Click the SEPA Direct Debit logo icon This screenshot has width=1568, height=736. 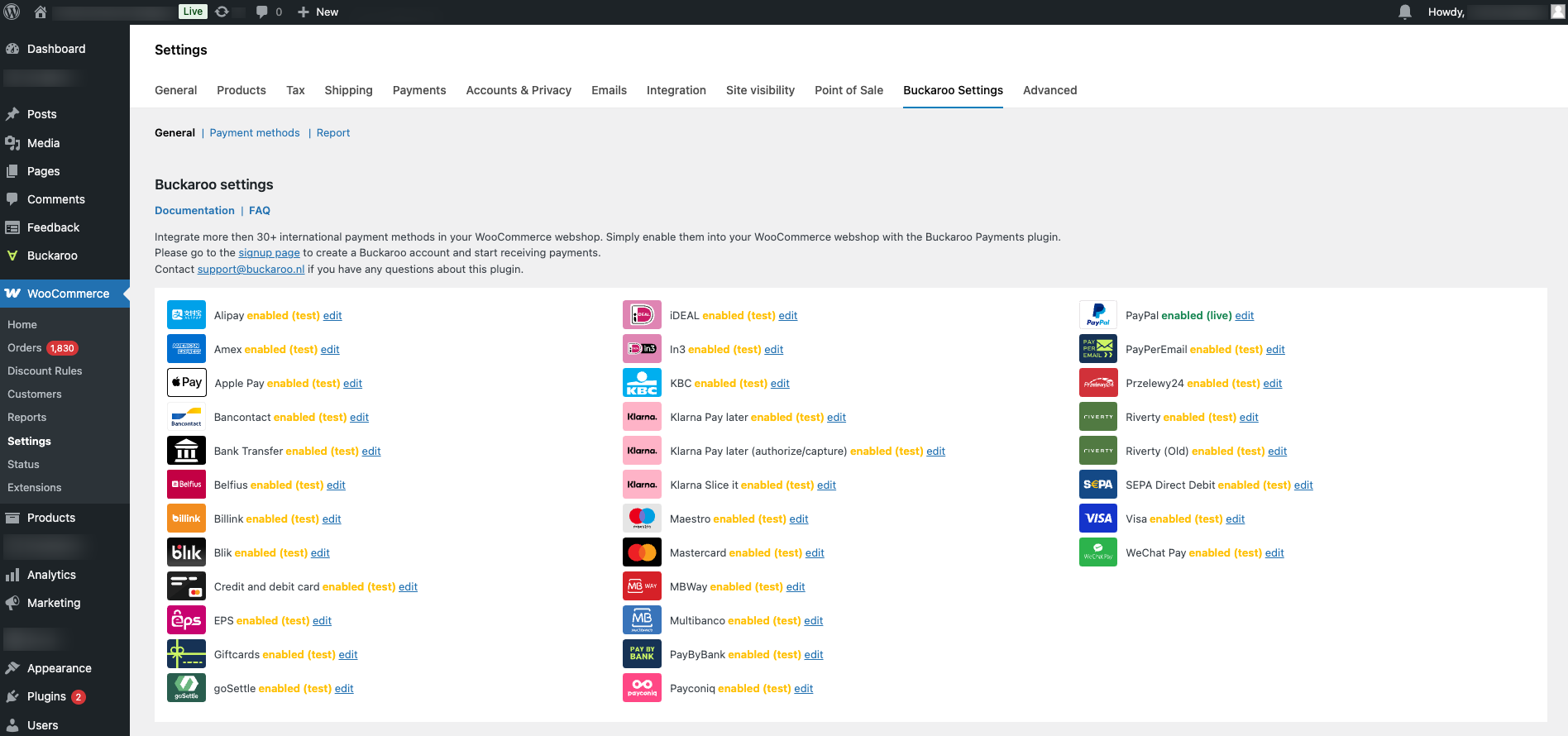pos(1098,485)
